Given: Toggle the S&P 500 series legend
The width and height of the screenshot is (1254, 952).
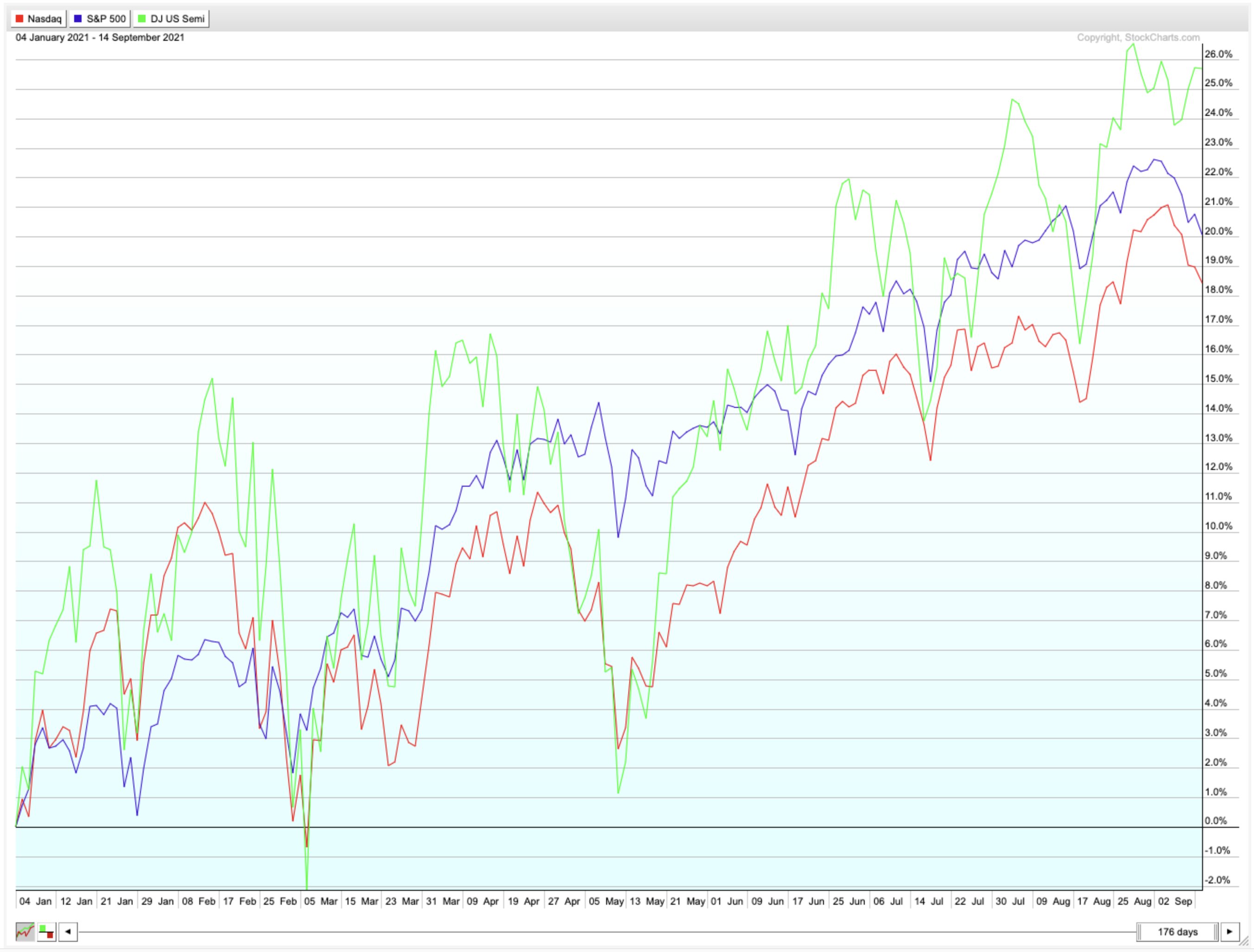Looking at the screenshot, I should click(100, 19).
